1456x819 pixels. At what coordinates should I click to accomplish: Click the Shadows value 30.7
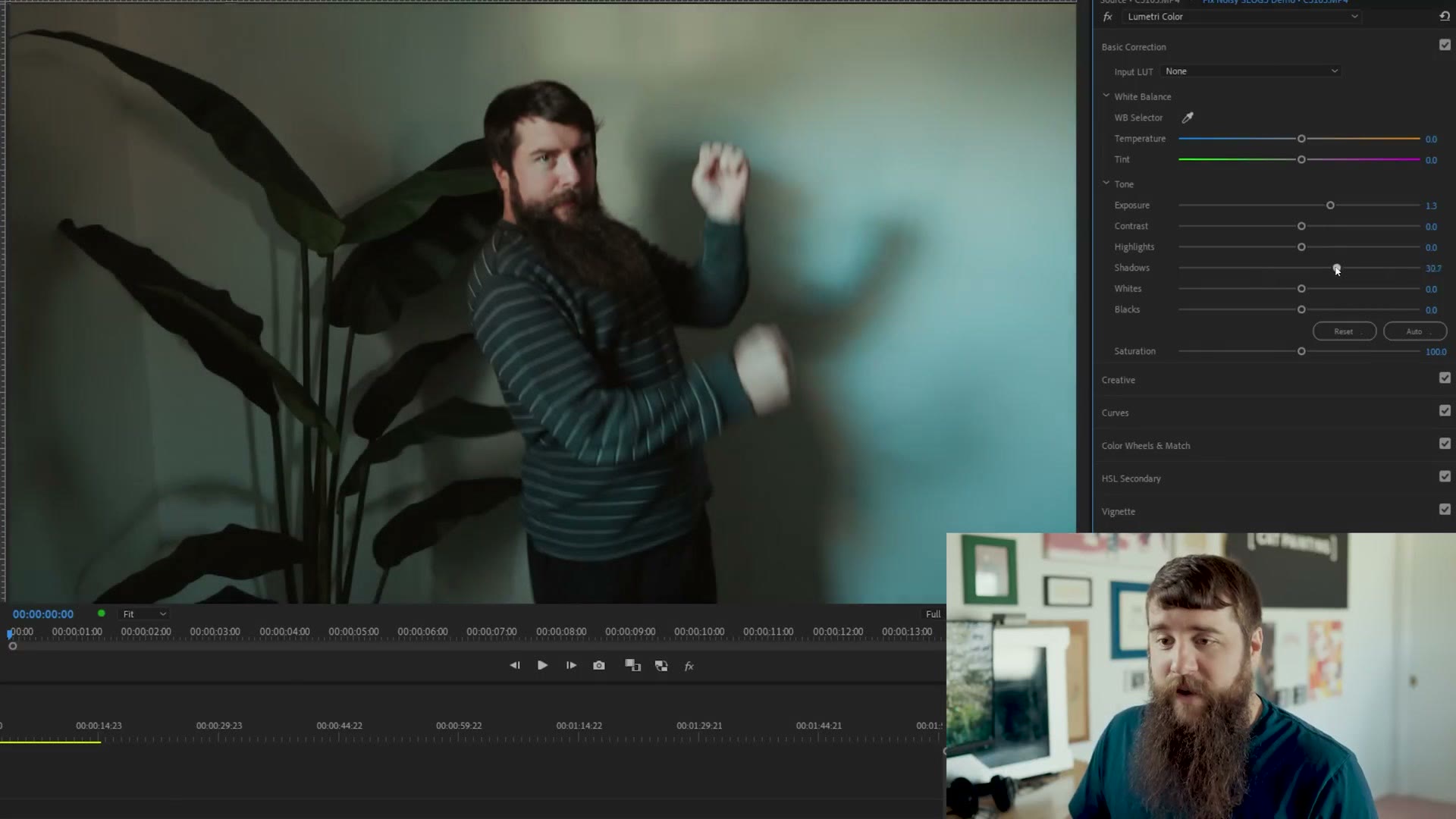(1433, 268)
